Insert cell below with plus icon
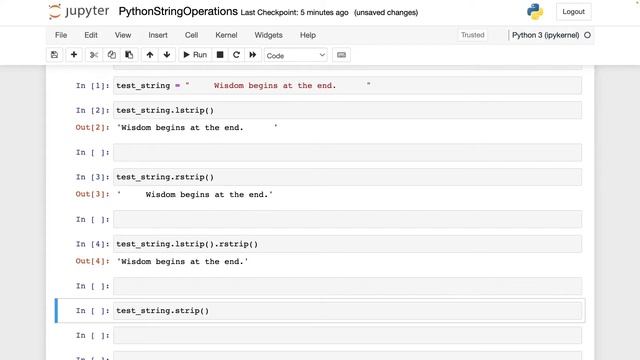This screenshot has height=360, width=640. (74, 55)
